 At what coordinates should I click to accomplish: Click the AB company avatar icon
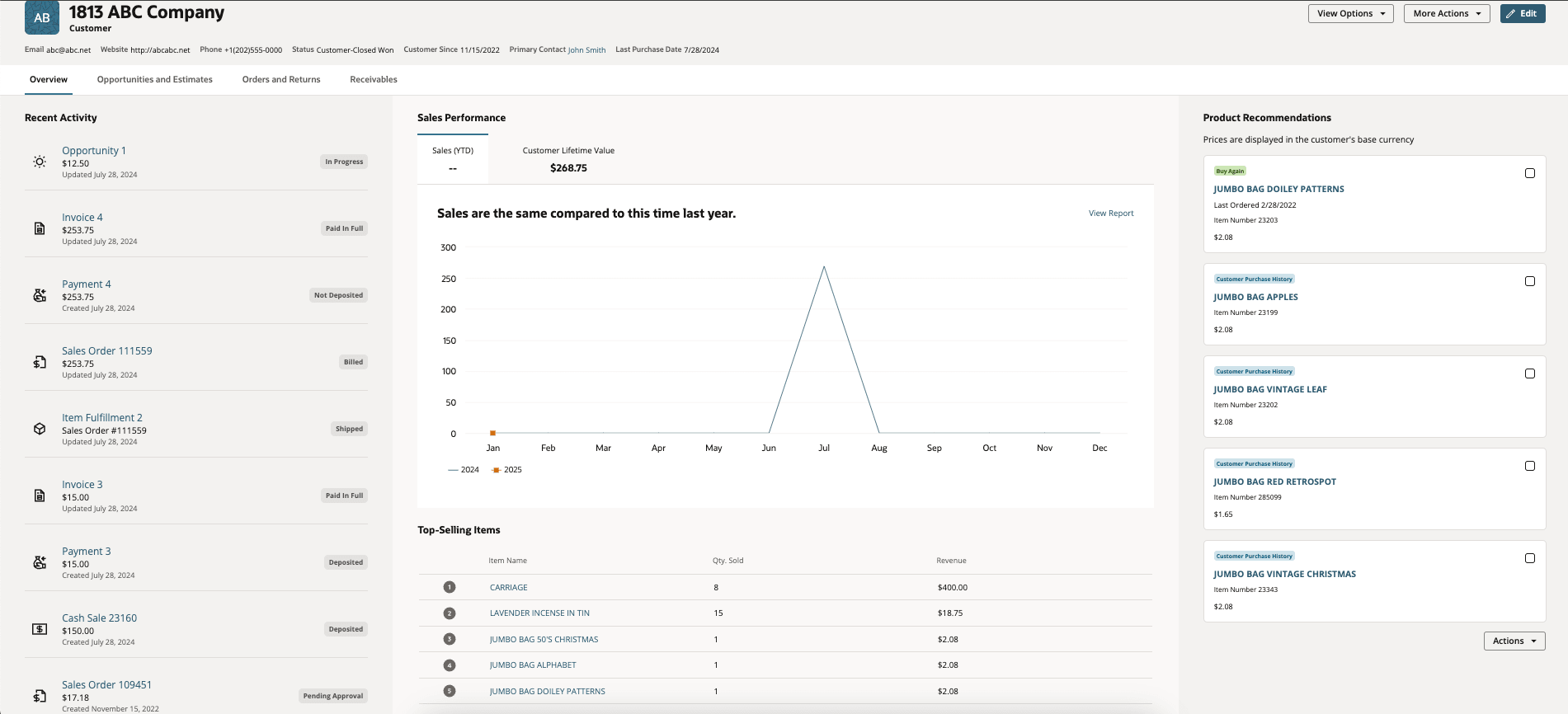point(42,17)
